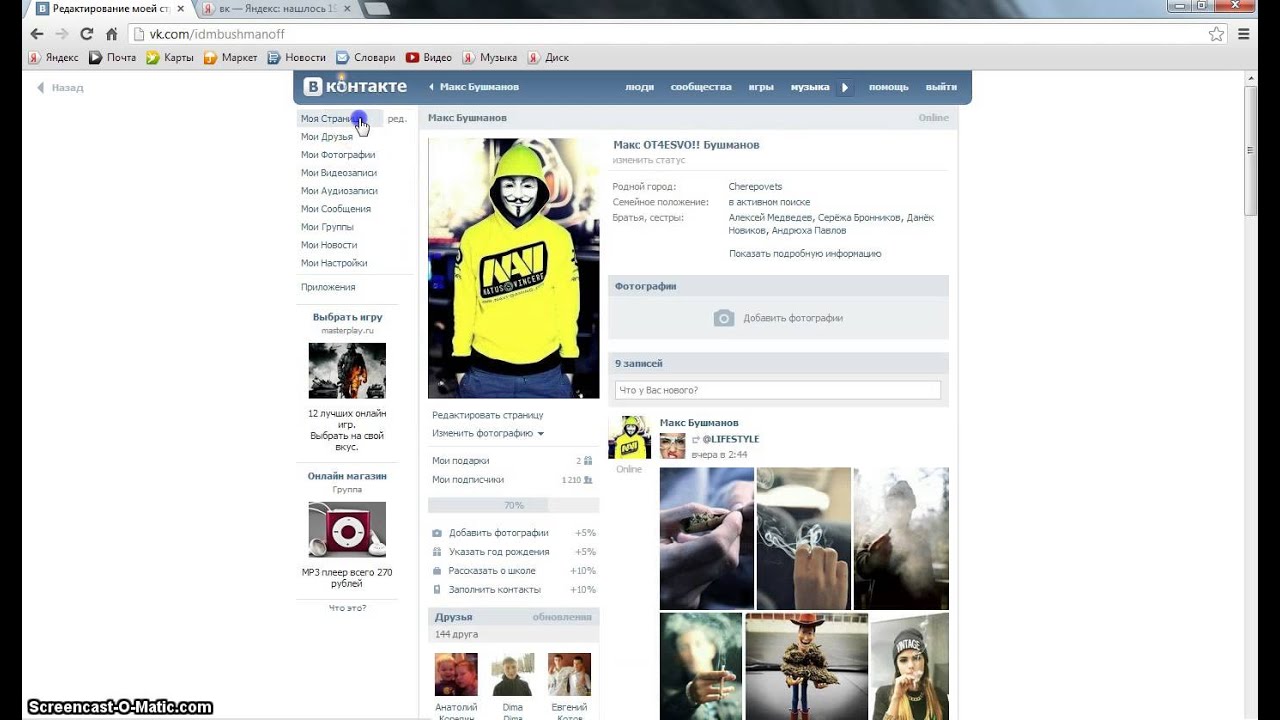Viewport: 1280px width, 720px height.
Task: Bookmark this page with the star icon
Action: tap(1216, 34)
